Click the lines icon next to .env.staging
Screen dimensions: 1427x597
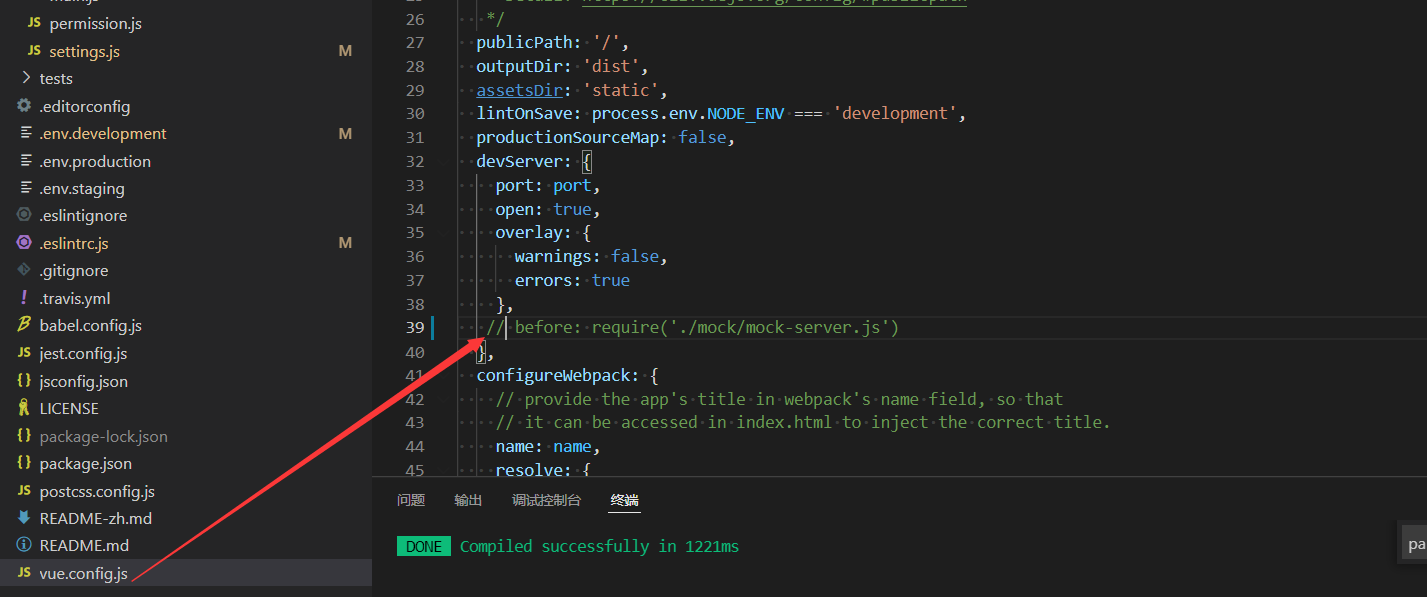[25, 188]
